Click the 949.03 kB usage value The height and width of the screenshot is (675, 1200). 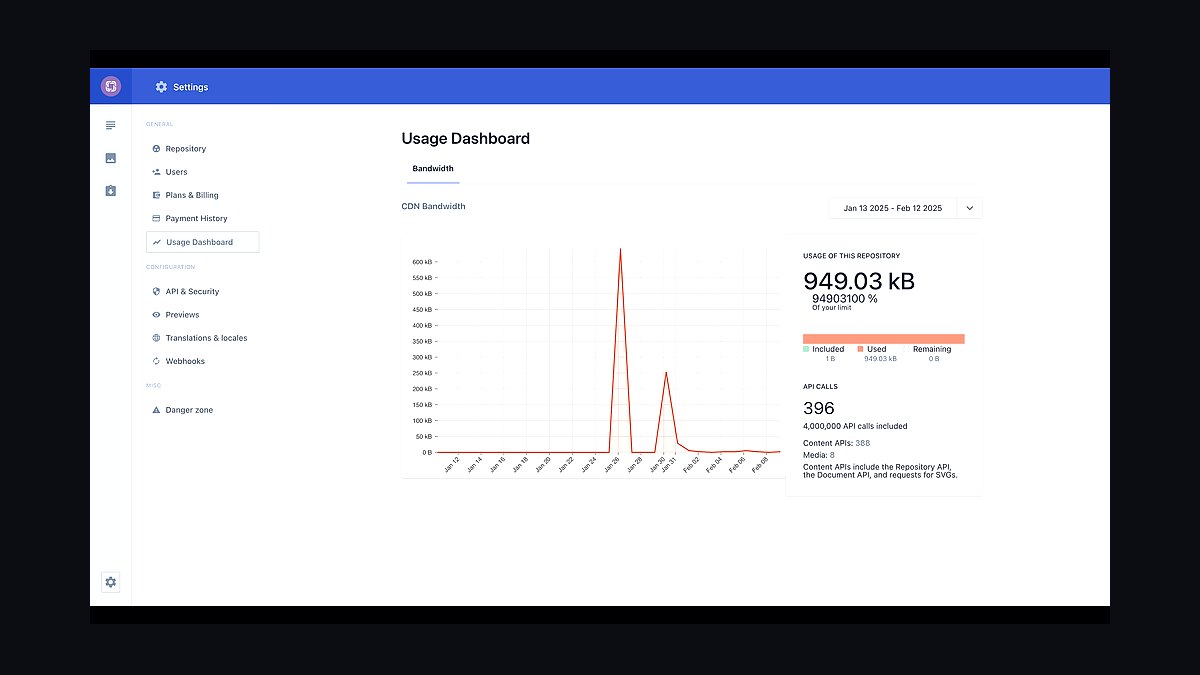click(x=859, y=281)
